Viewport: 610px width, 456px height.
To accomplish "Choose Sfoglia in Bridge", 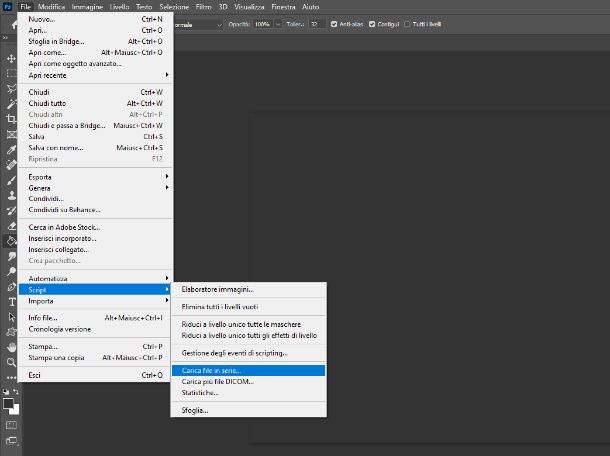I will click(x=95, y=41).
